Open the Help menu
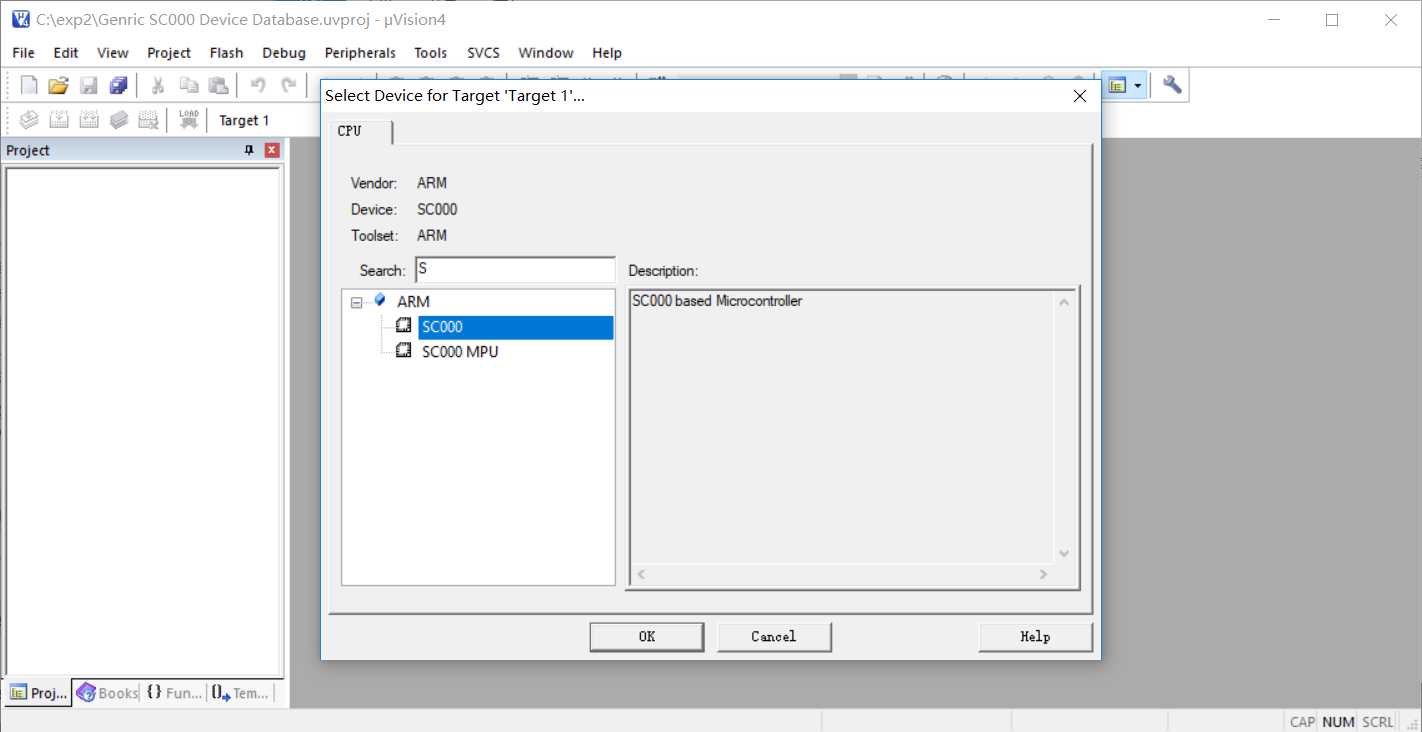The height and width of the screenshot is (732, 1422). tap(607, 53)
